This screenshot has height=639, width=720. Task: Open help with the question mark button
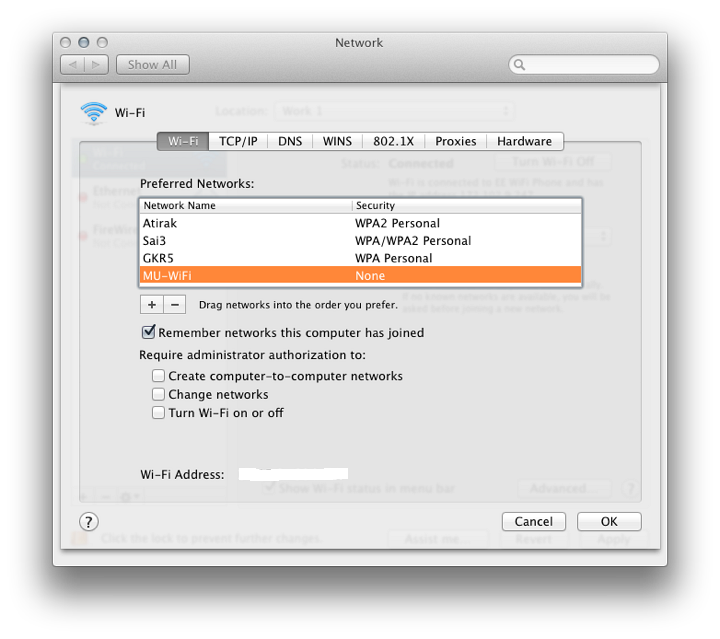click(x=89, y=521)
